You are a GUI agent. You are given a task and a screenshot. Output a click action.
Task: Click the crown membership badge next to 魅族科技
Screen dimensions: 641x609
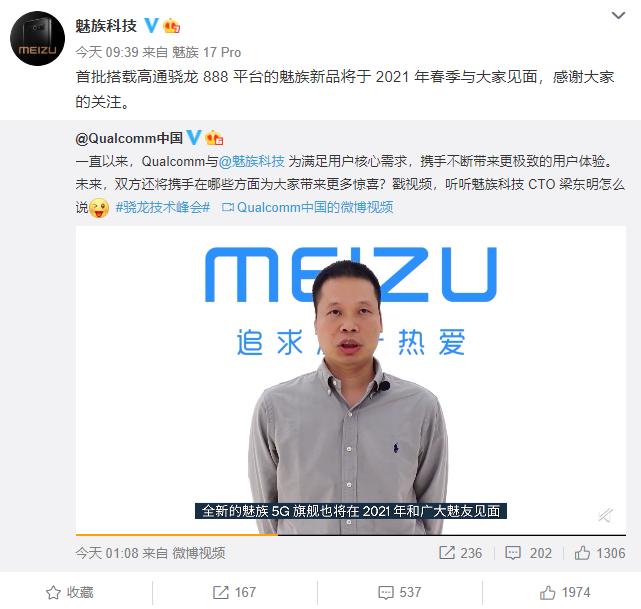tap(171, 26)
